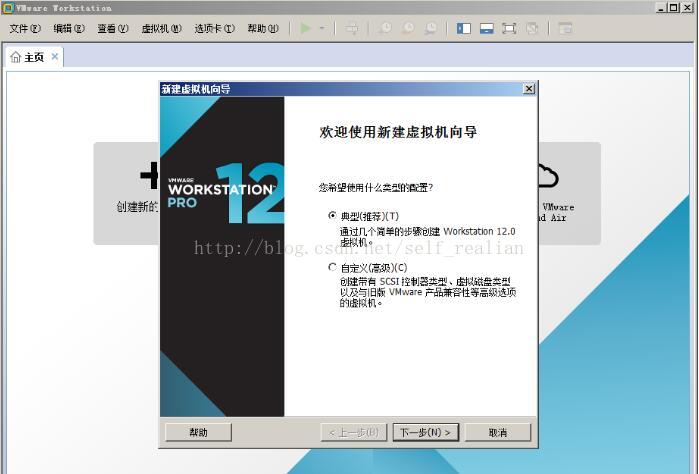The height and width of the screenshot is (474, 699).
Task: Click the plus icon for creating a VM
Action: [149, 175]
